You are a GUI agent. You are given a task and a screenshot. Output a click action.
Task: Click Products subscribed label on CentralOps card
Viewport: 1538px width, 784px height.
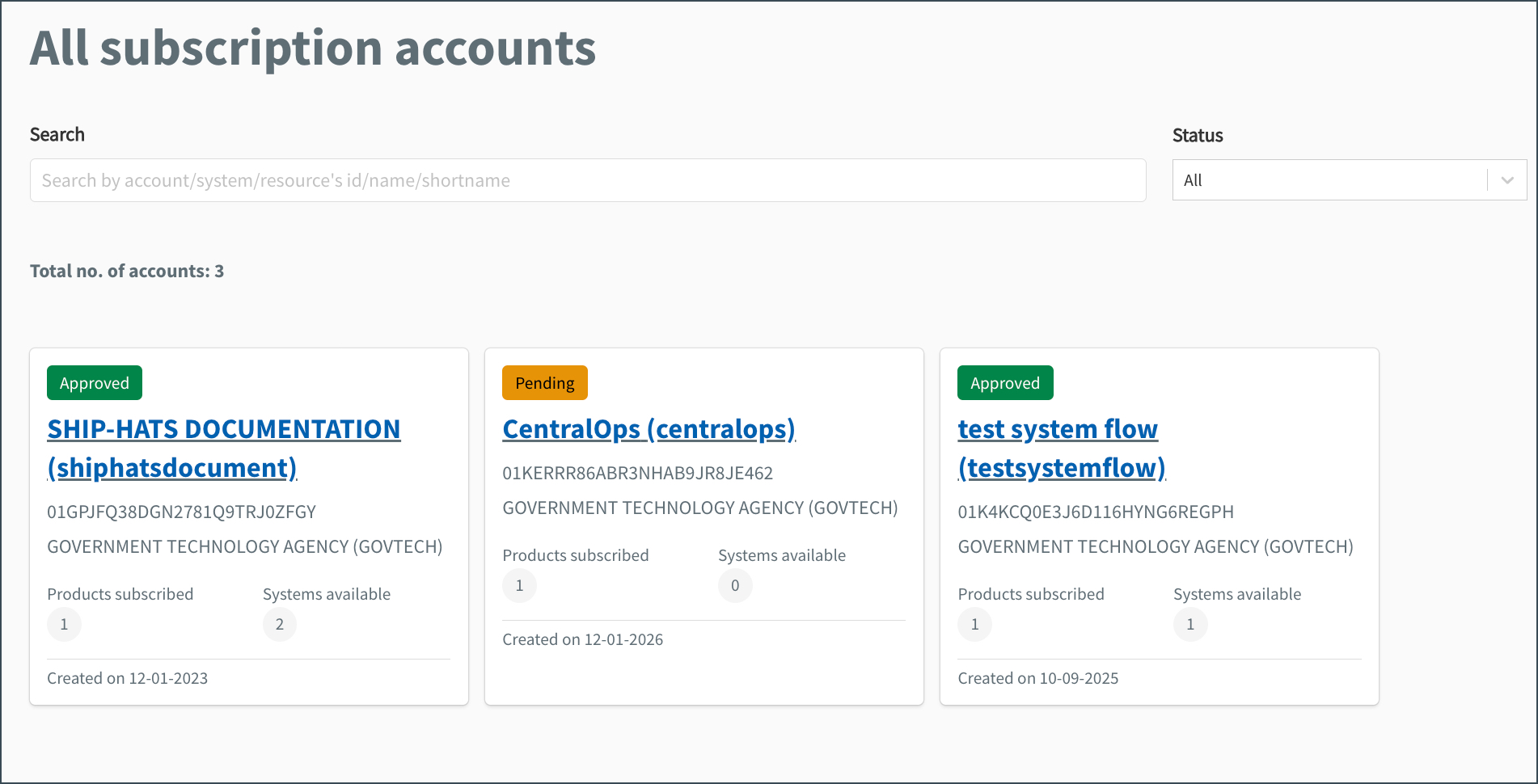576,555
